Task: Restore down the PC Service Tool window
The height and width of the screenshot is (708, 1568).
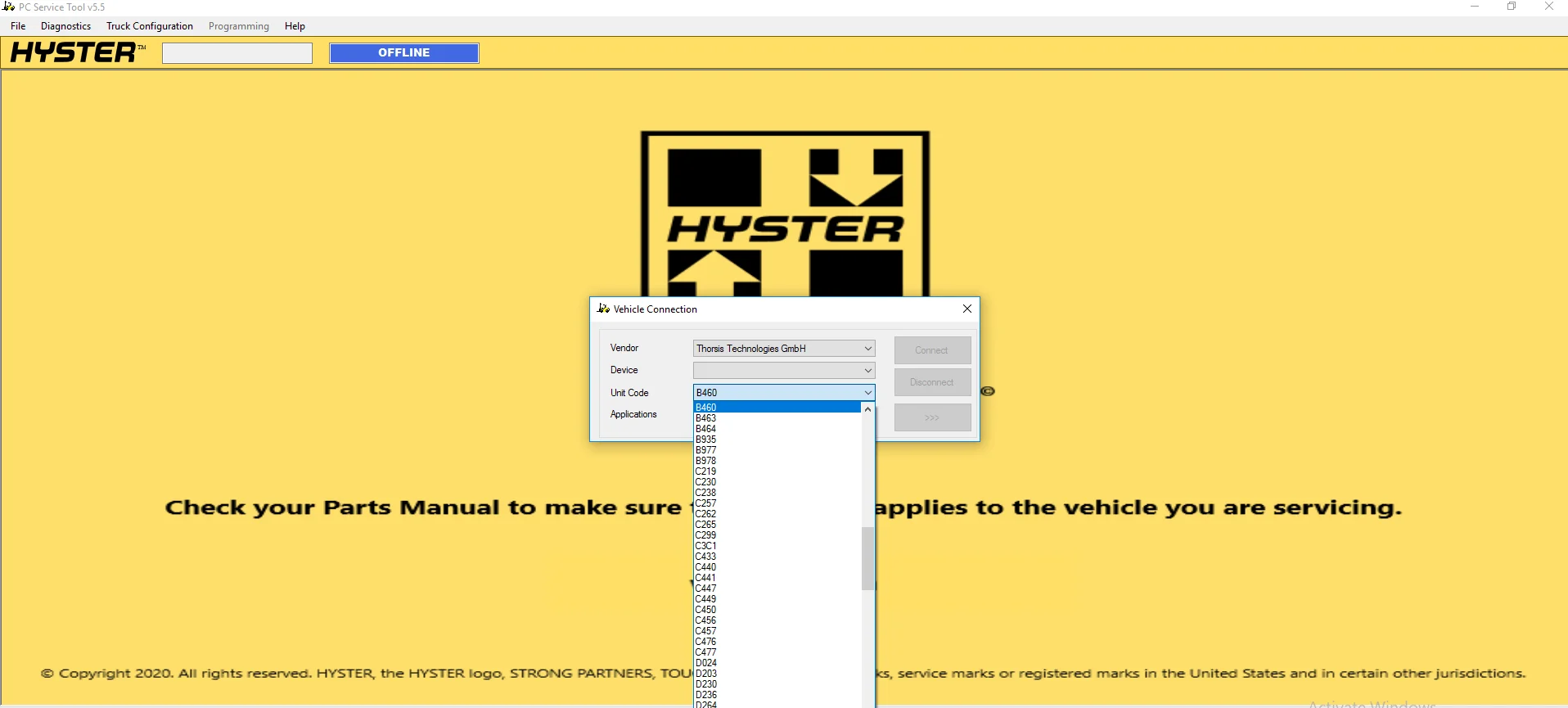Action: (x=1511, y=7)
